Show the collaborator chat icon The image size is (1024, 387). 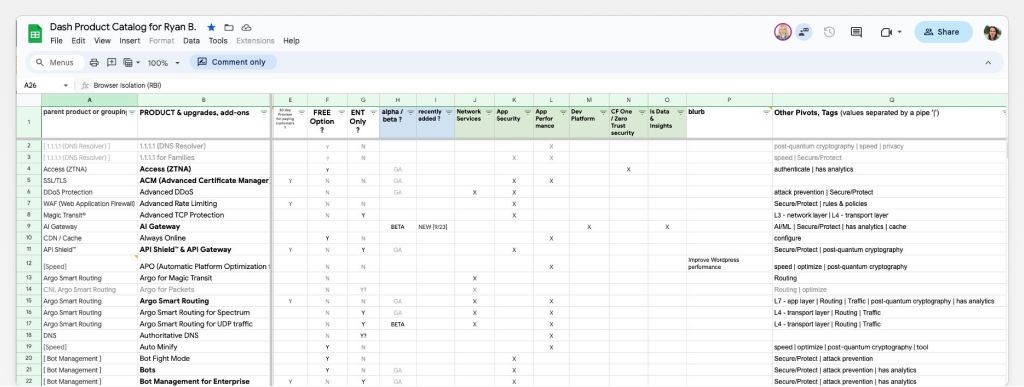(803, 32)
